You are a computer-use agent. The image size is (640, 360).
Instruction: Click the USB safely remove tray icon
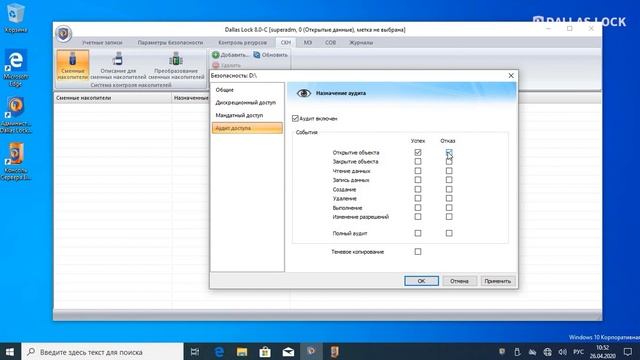pos(517,352)
